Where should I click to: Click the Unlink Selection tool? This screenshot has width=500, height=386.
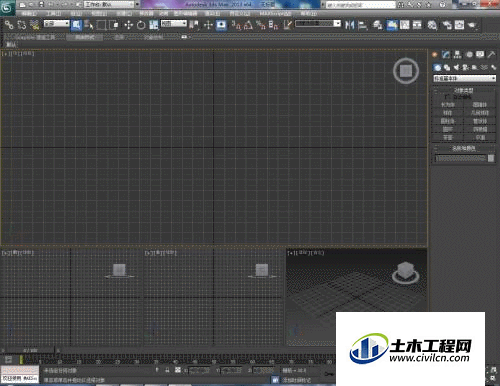22,25
